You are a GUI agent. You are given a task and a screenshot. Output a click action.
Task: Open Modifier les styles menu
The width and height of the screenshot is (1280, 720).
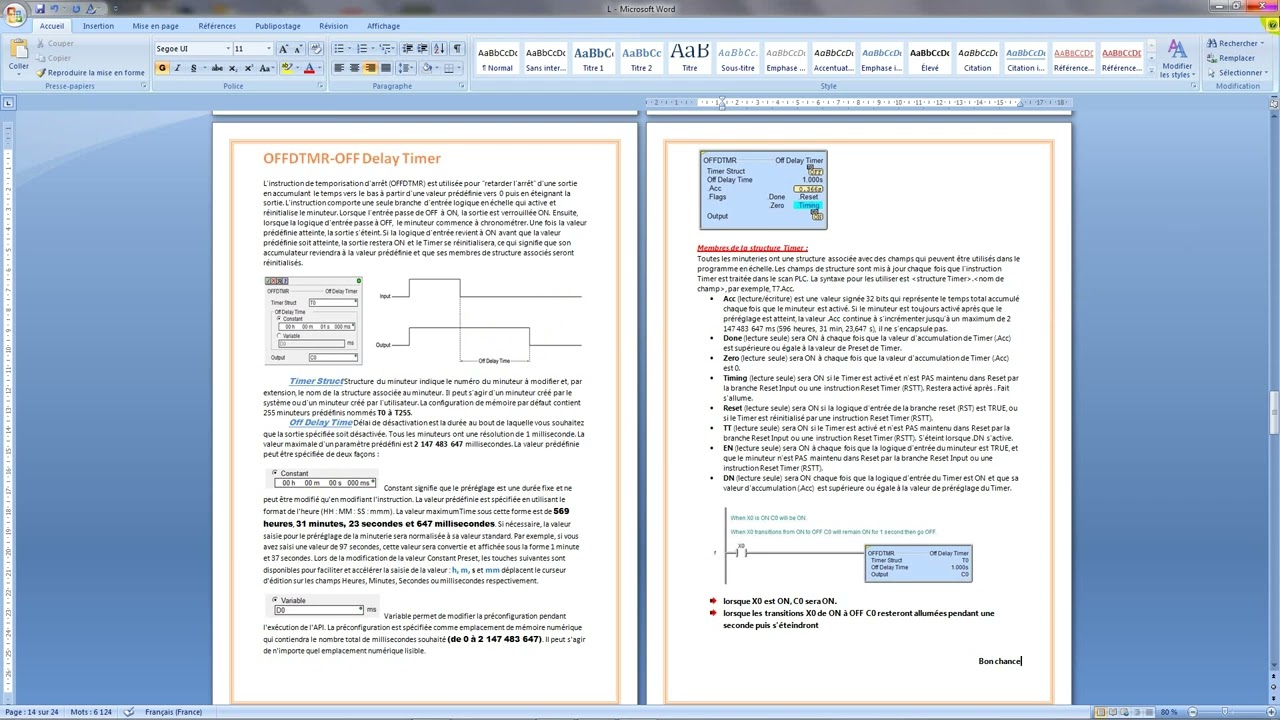1176,60
